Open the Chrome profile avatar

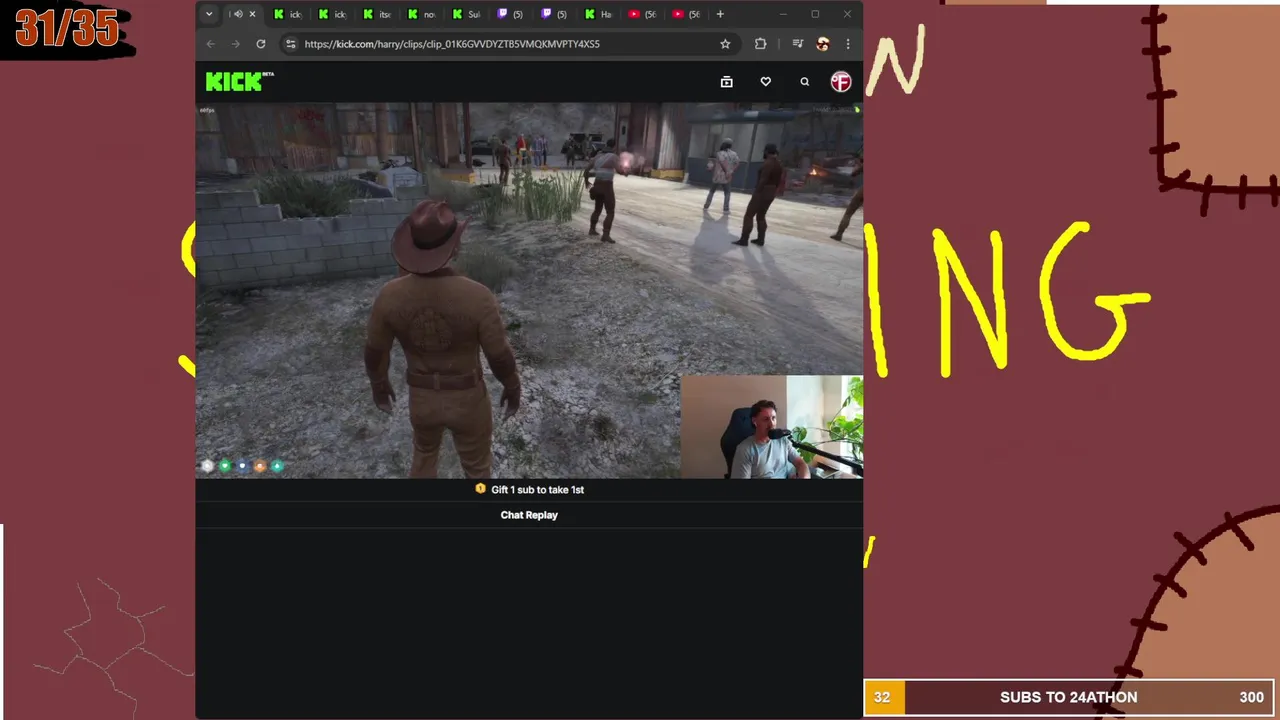point(823,44)
